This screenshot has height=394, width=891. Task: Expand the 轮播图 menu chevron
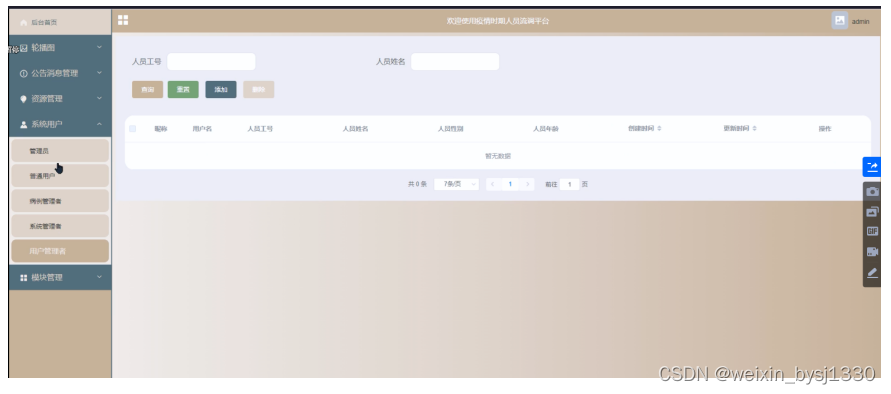99,48
